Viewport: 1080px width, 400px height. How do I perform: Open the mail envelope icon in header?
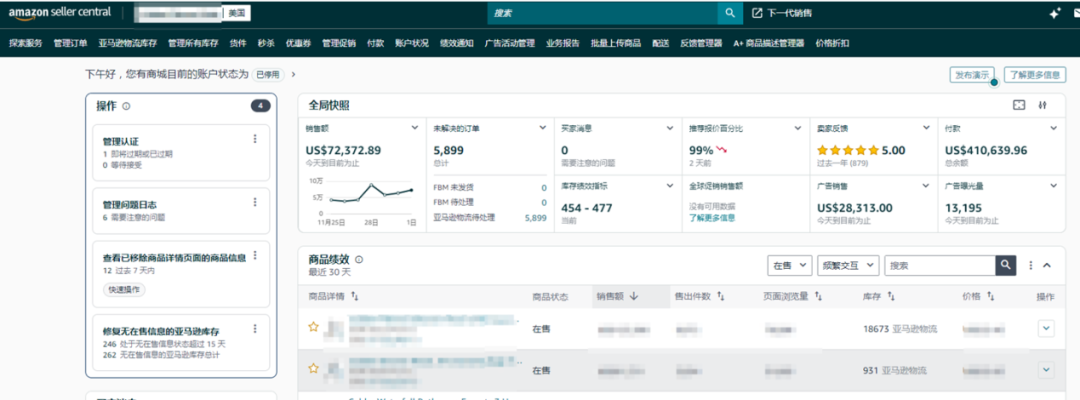[1076, 13]
